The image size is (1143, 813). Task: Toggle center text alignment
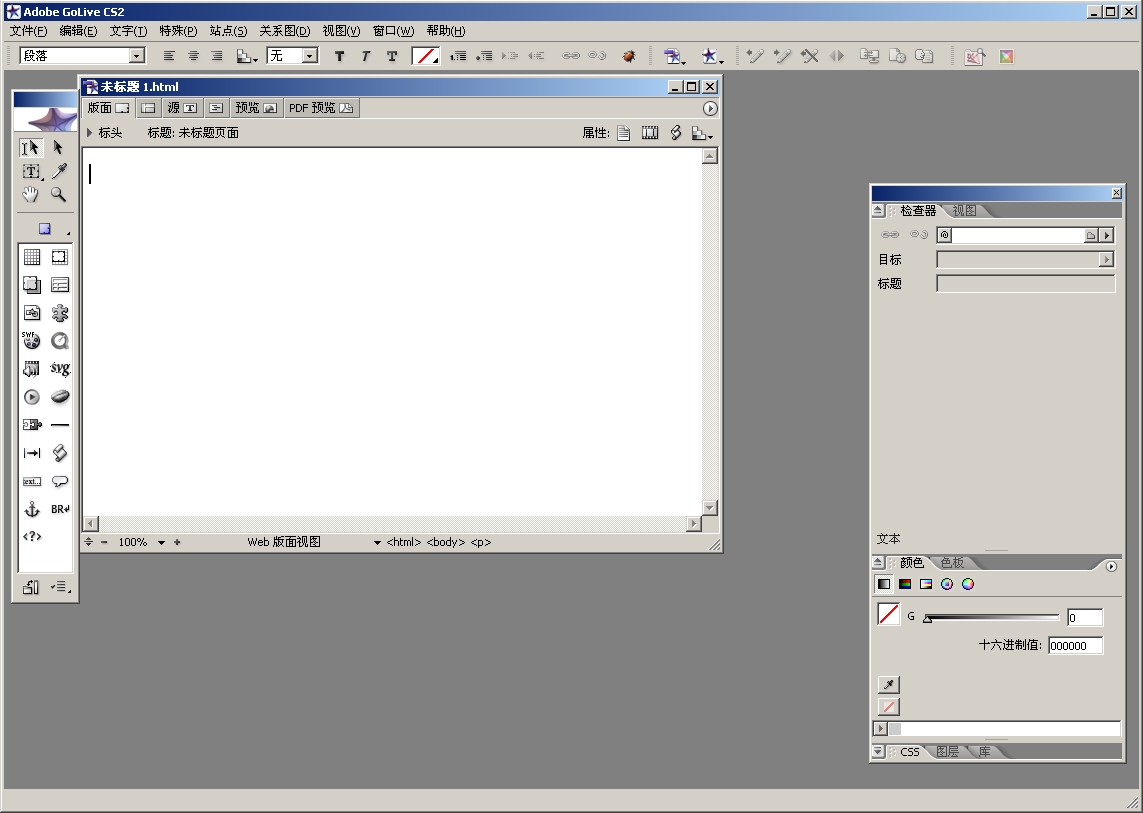193,57
